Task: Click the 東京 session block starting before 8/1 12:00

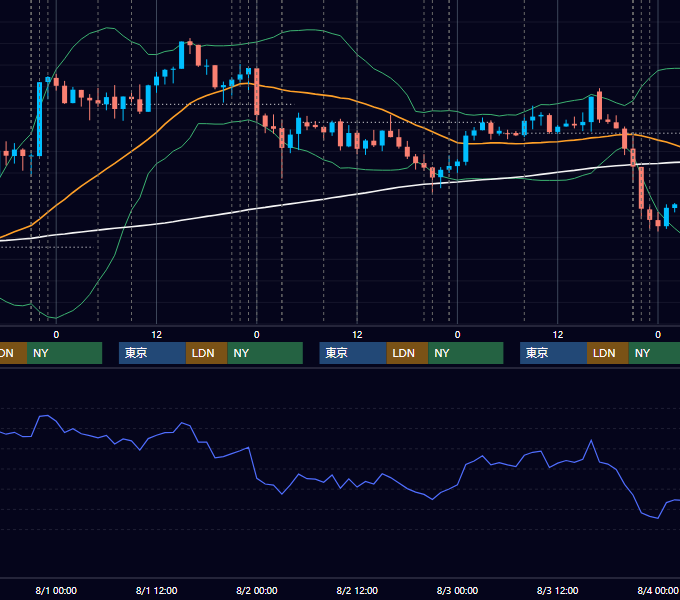Action: pos(152,353)
